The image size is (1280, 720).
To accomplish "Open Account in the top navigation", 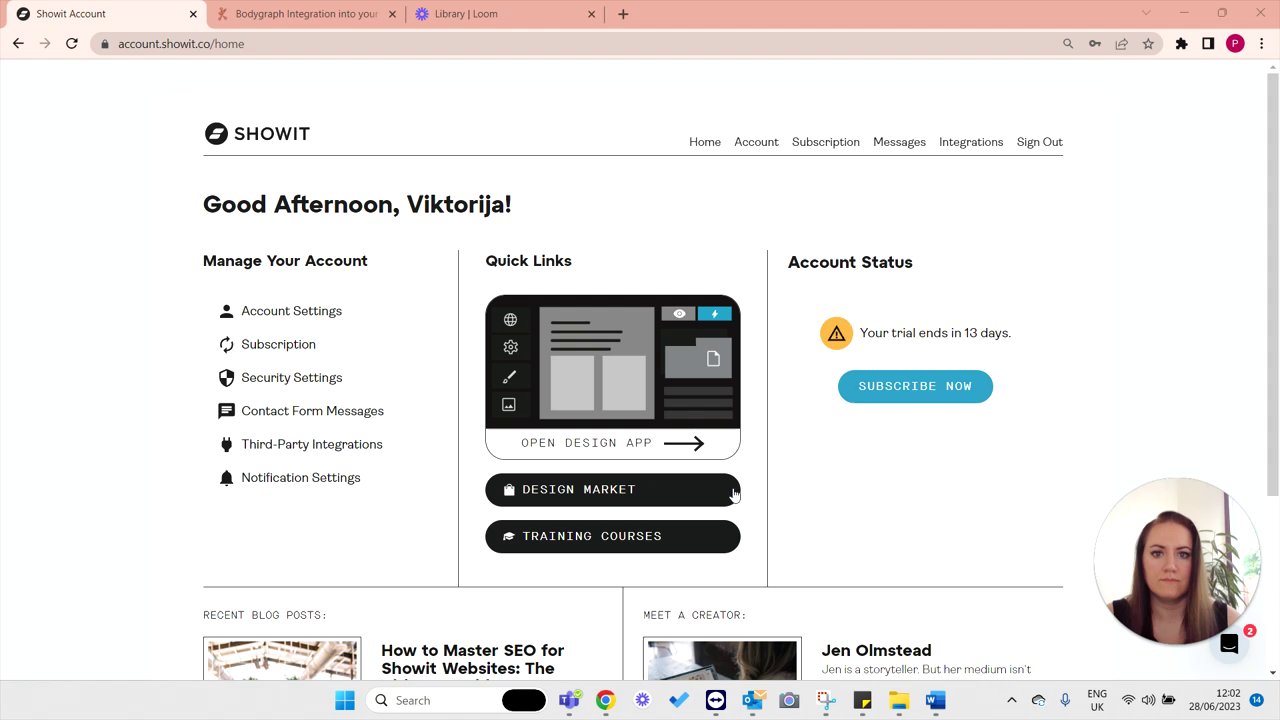I will tap(756, 142).
